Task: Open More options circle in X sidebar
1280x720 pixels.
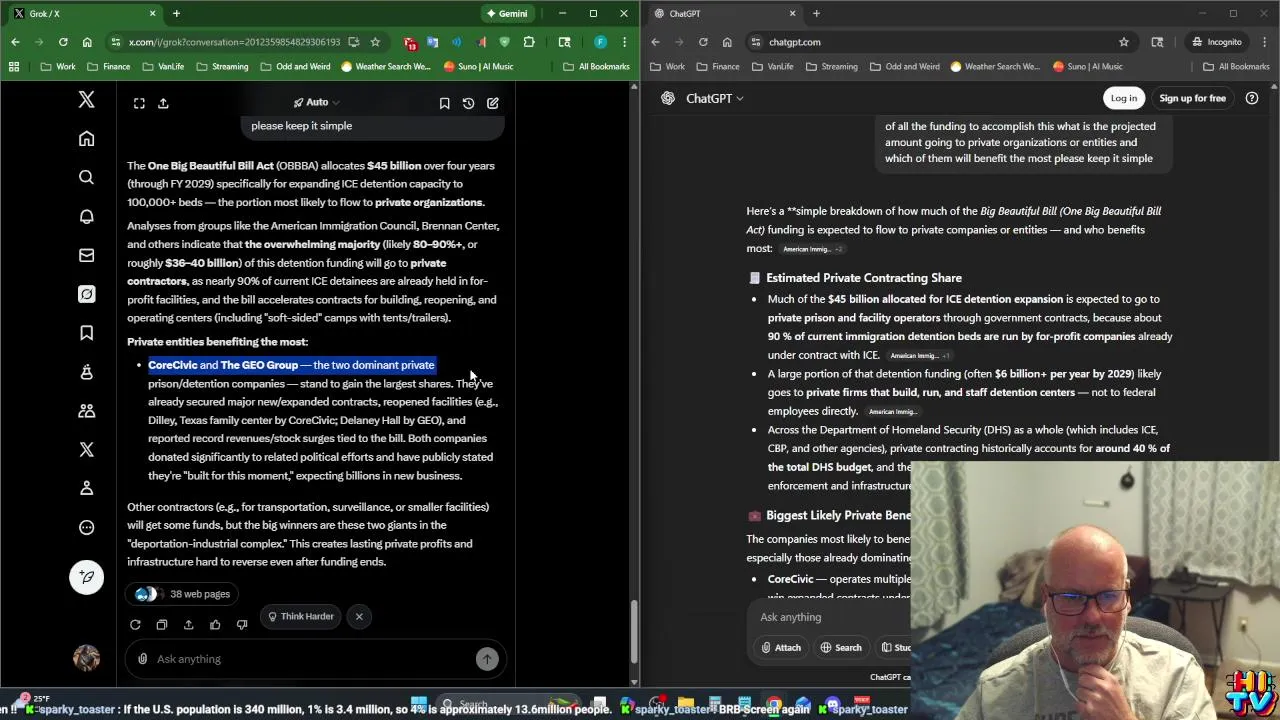Action: (x=86, y=527)
